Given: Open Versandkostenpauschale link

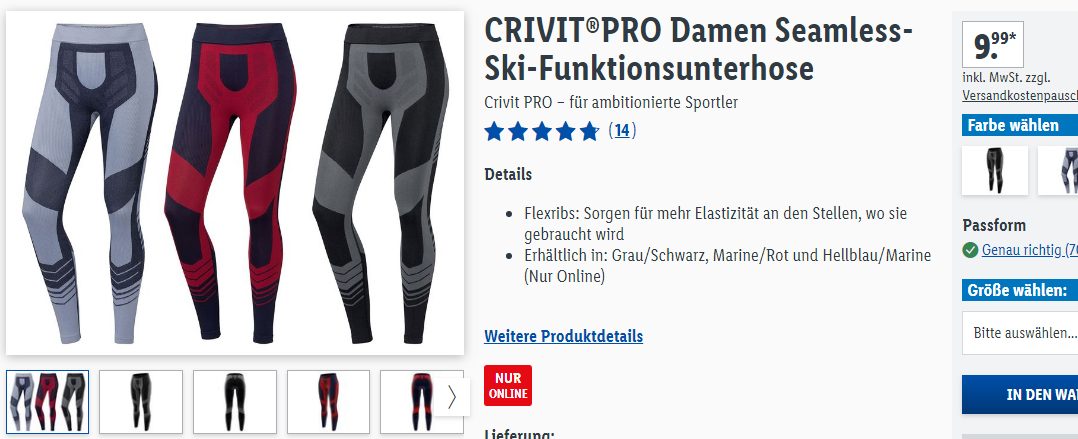Looking at the screenshot, I should click(x=1020, y=95).
